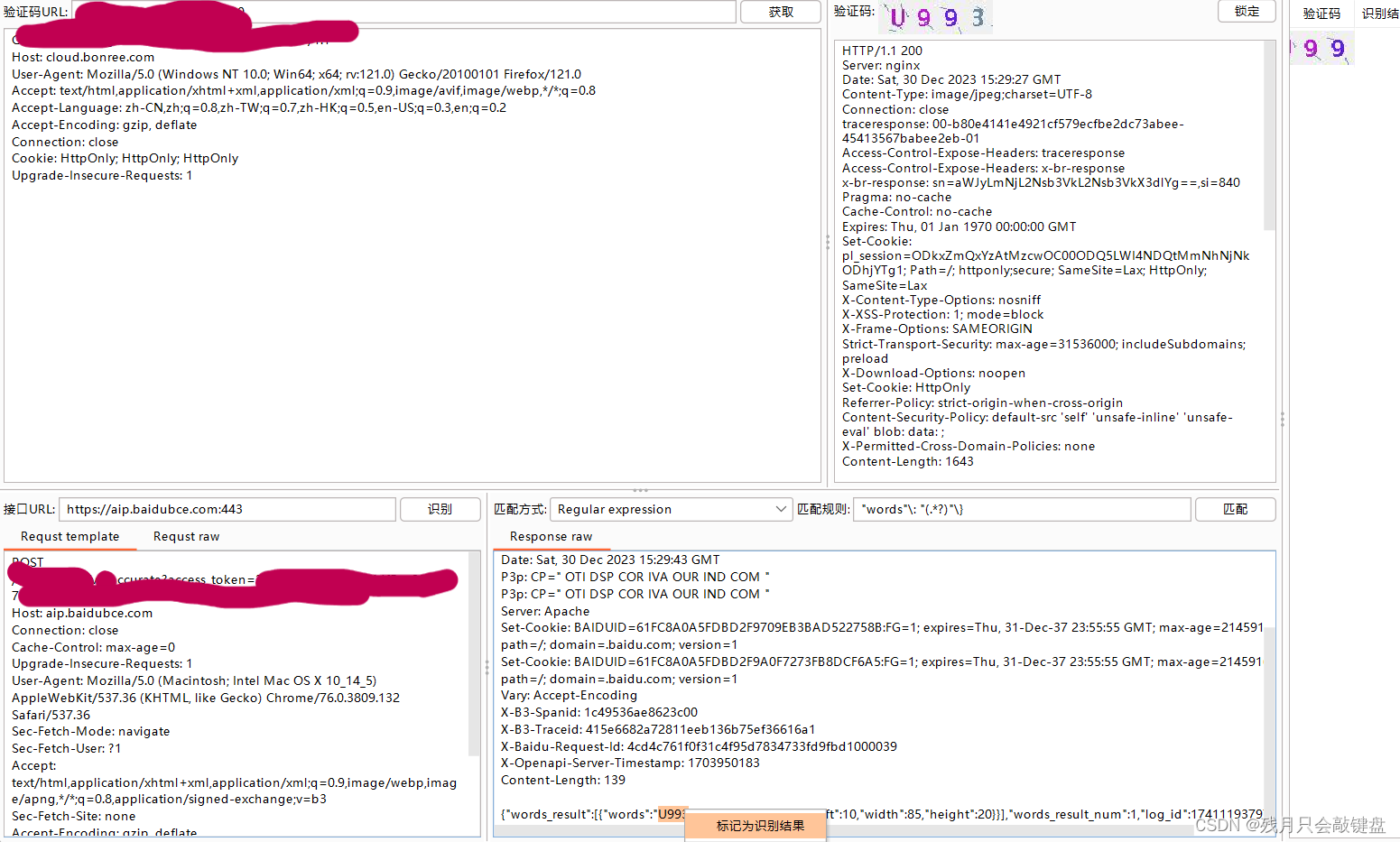Click the 'Server: Apache' response line

545,611
